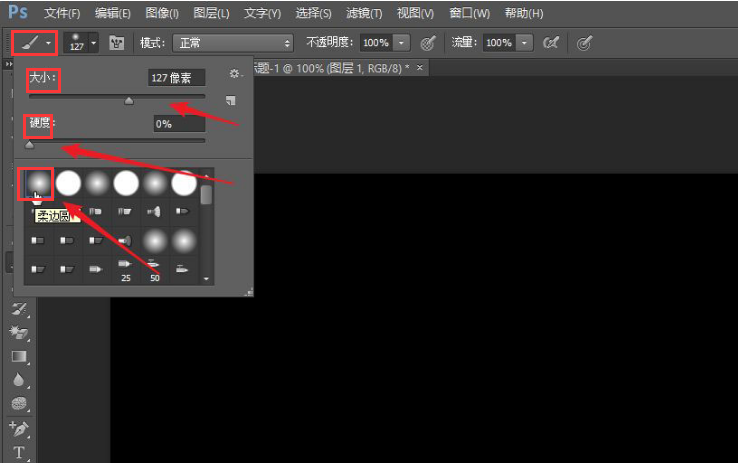Toggle pressure for size button

(584, 43)
